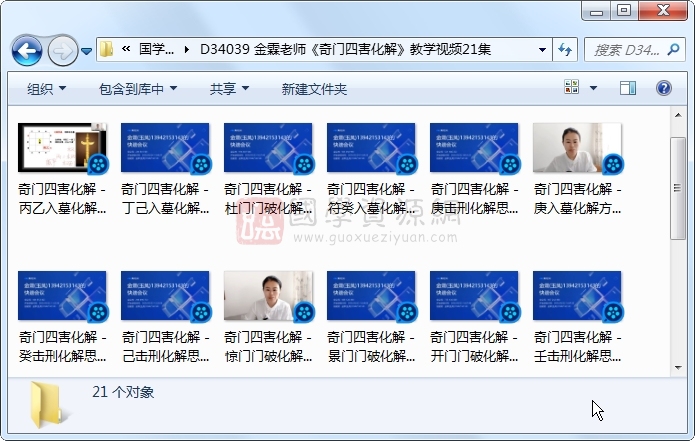Screen dimensions: 695x441
Task: Select video 景门门破化解 thumbnail
Action: coord(371,296)
